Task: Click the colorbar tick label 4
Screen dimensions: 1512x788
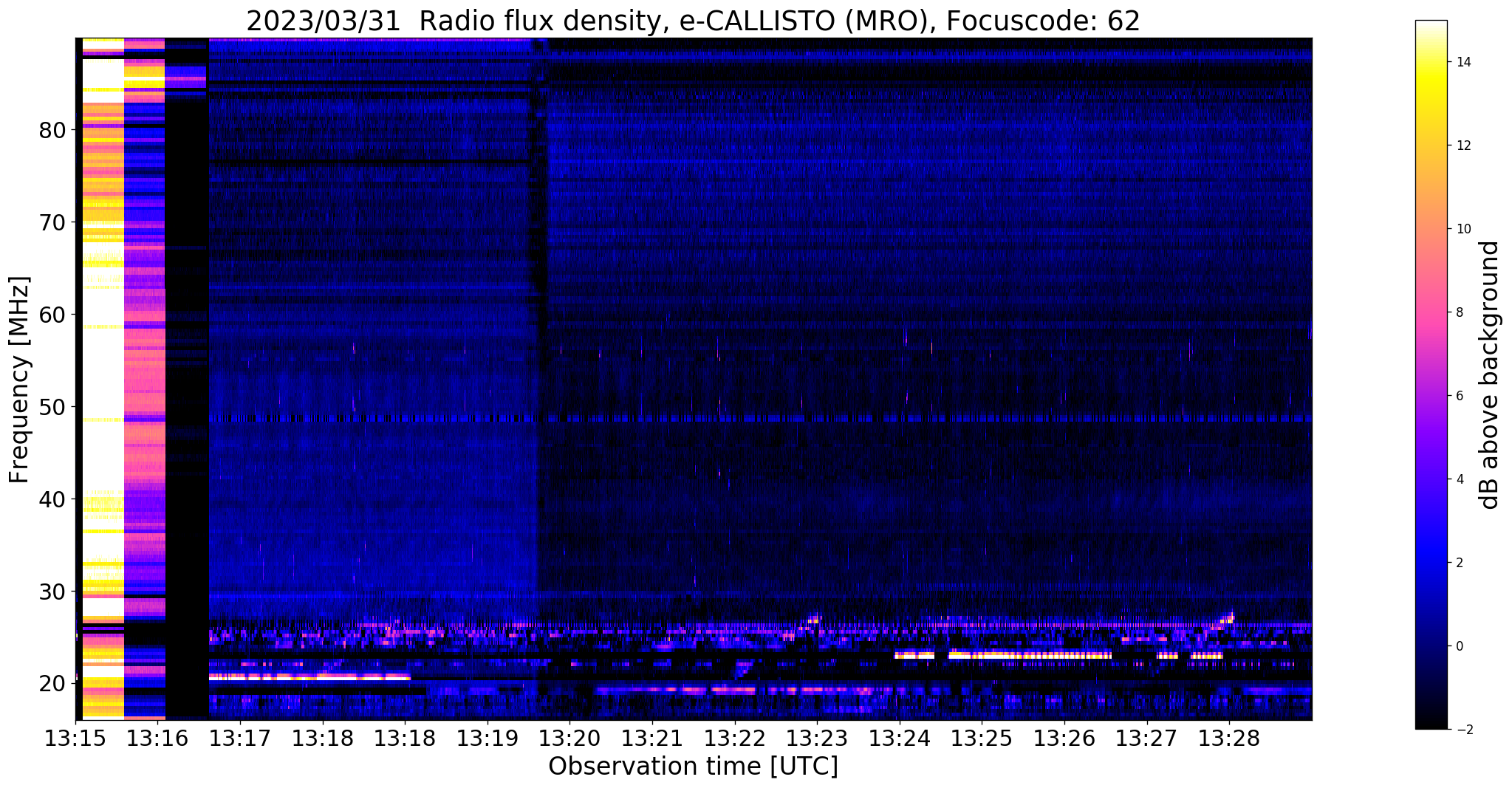Action: point(1460,479)
